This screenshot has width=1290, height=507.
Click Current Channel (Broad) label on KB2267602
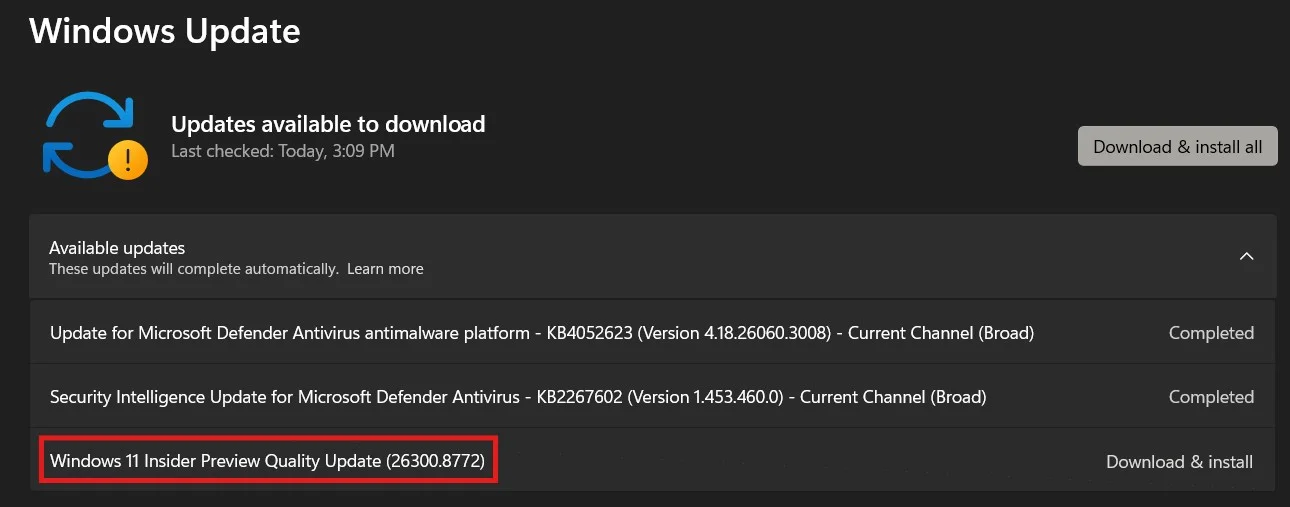(894, 397)
